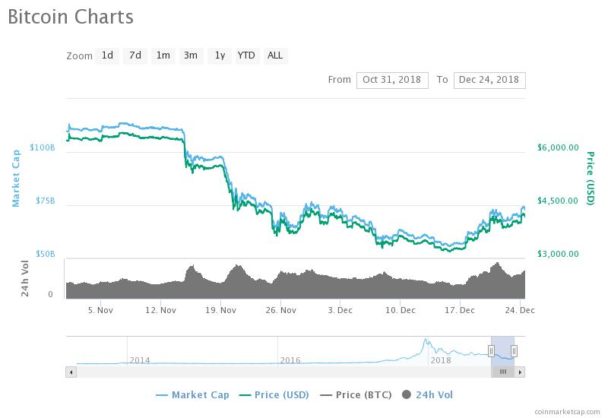The width and height of the screenshot is (608, 418).
Task: Click the navigator scrollbar thumb grip
Action: pyautogui.click(x=503, y=372)
